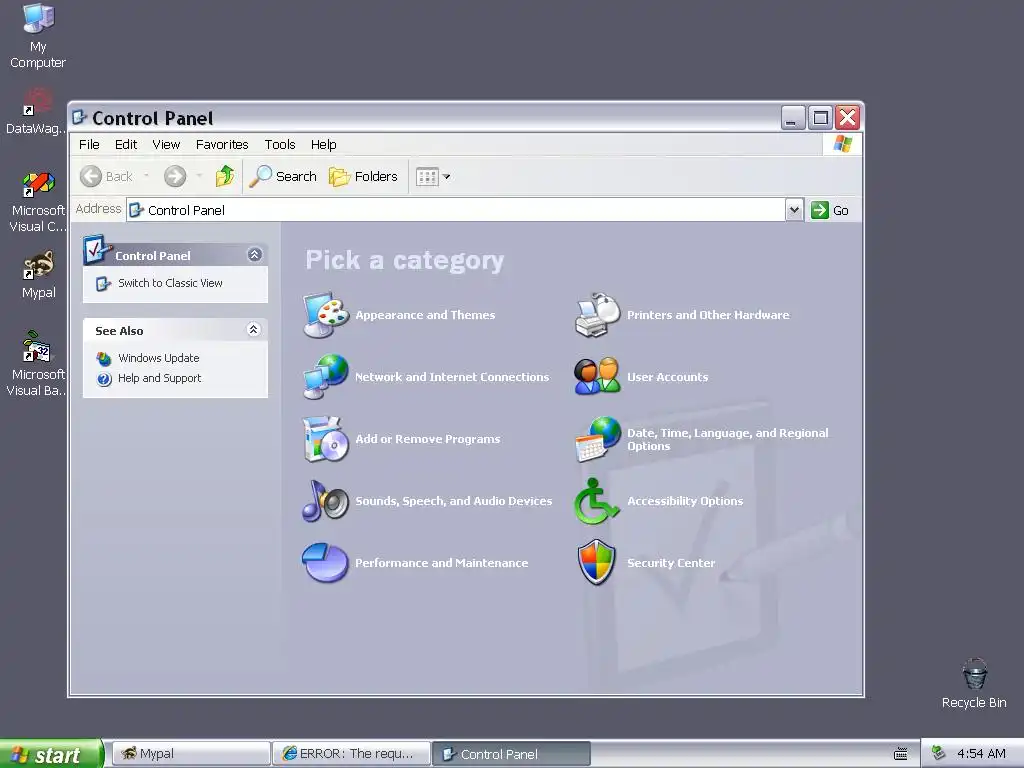Toggle the Folders pane toolbar button
The width and height of the screenshot is (1024, 768).
click(363, 176)
